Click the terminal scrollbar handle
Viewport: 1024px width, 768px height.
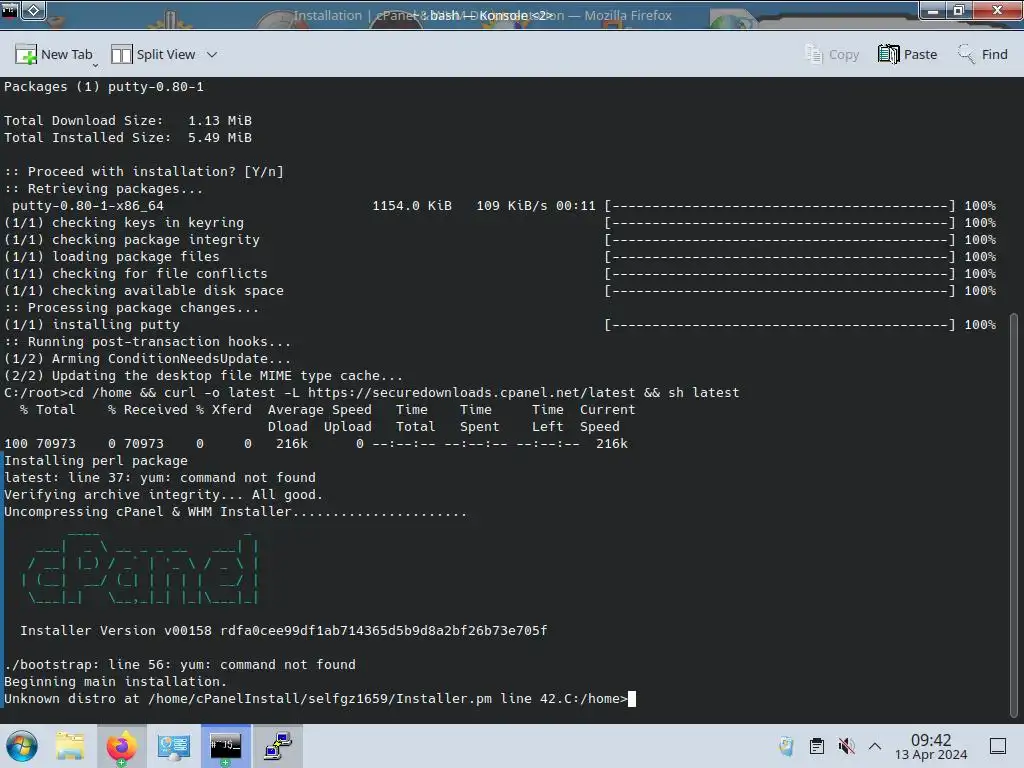(x=1014, y=515)
